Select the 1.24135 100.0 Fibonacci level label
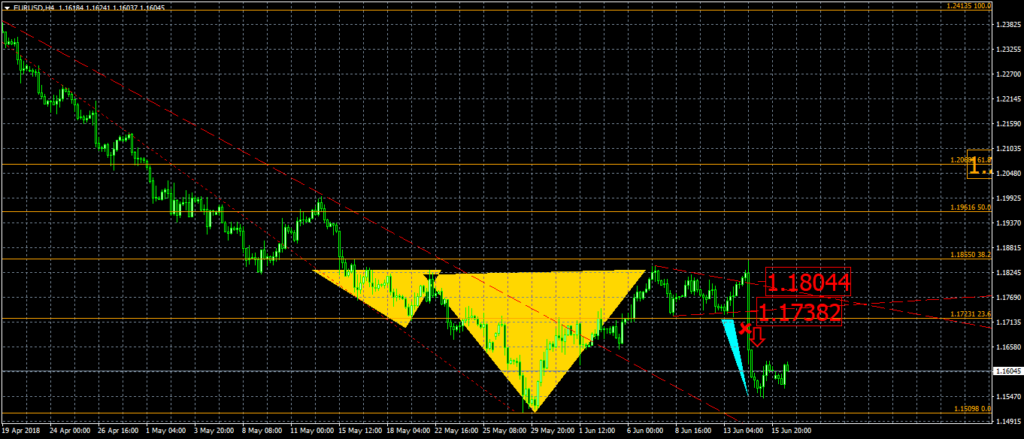The height and width of the screenshot is (439, 1024). tap(966, 6)
